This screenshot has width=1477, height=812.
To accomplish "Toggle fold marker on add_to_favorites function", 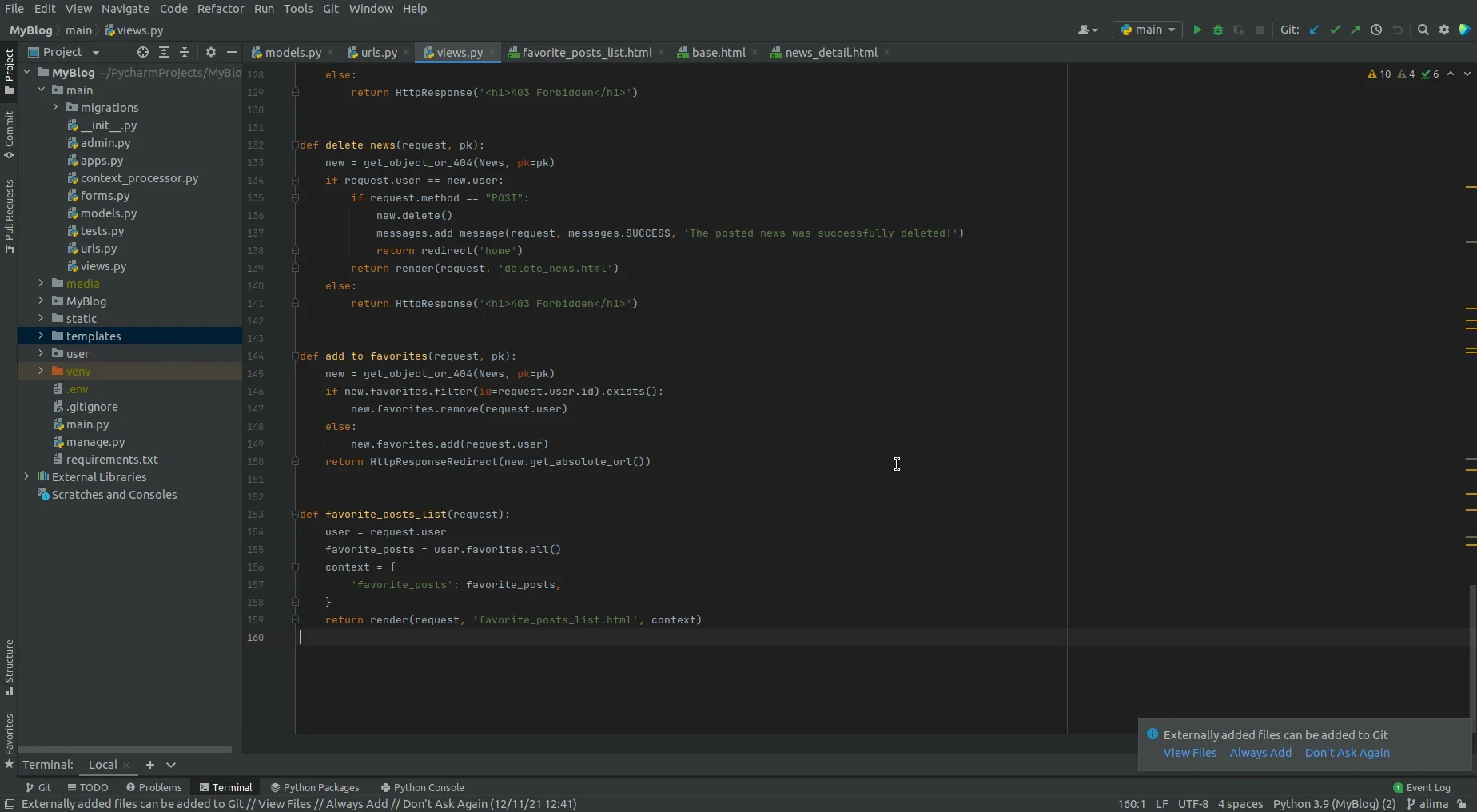I will coord(295,356).
